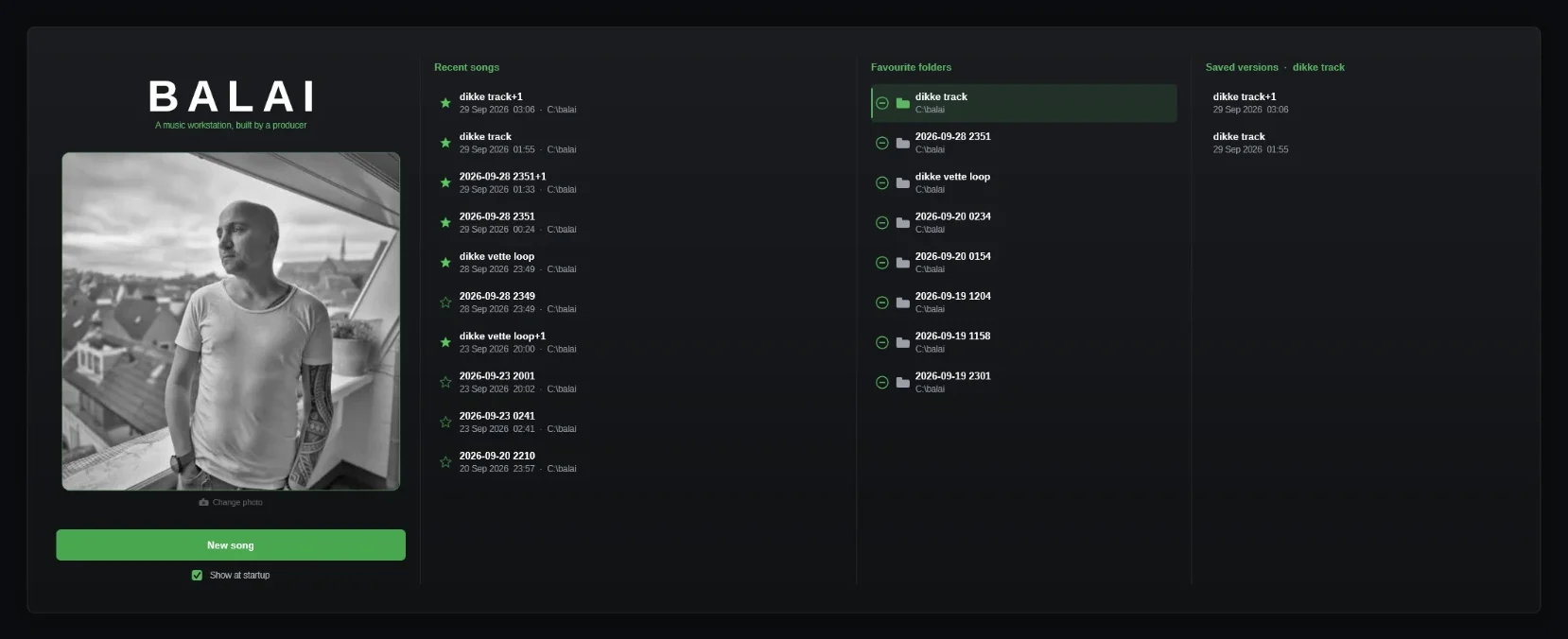The image size is (1568, 639).
Task: Remove 2026-09-28 2351 favourite folder via minus icon
Action: pos(882,143)
